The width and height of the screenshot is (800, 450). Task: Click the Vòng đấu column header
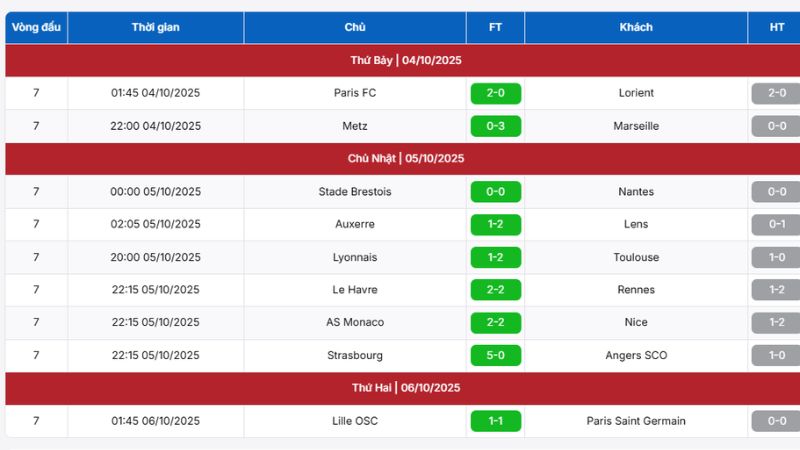[x=36, y=27]
